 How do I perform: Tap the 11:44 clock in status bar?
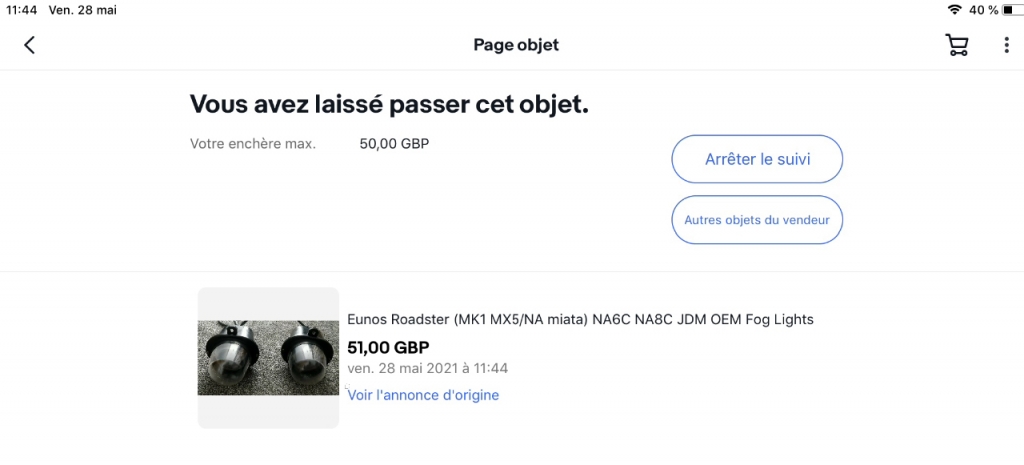click(21, 10)
